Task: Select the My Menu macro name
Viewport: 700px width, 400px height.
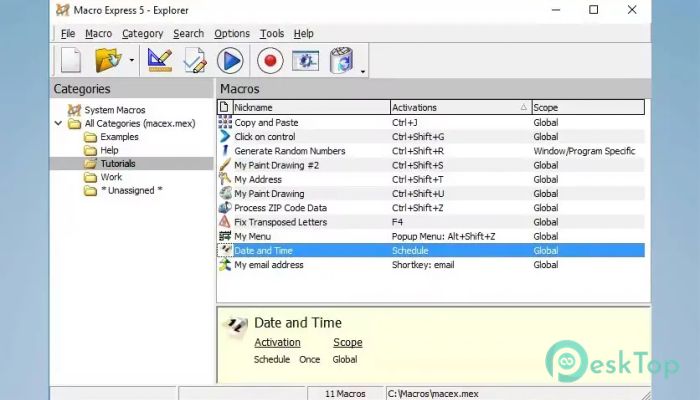Action: pyautogui.click(x=252, y=236)
